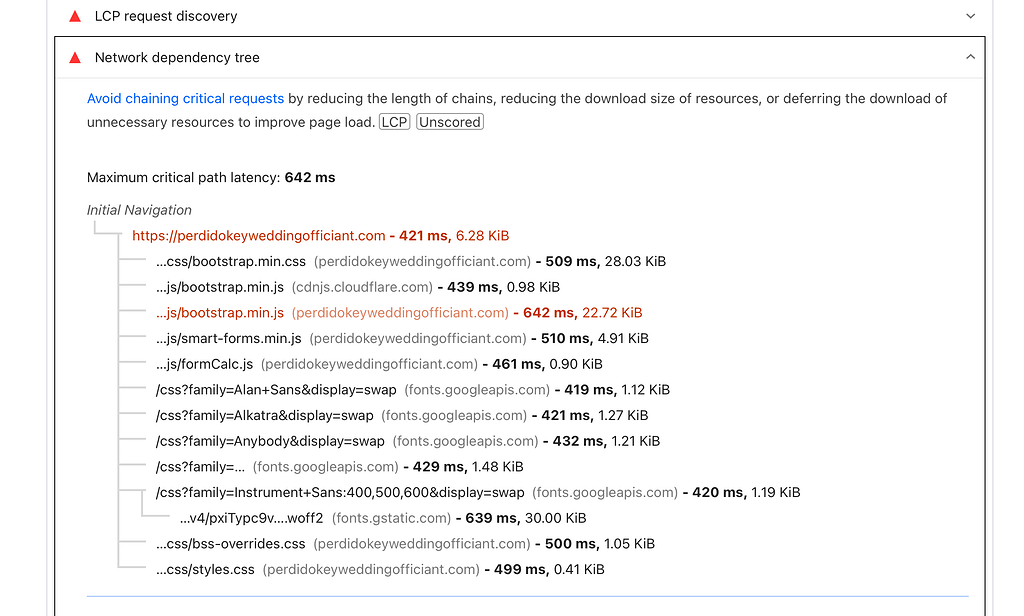
Task: Collapse the Network dependency tree section
Action: pos(970,57)
